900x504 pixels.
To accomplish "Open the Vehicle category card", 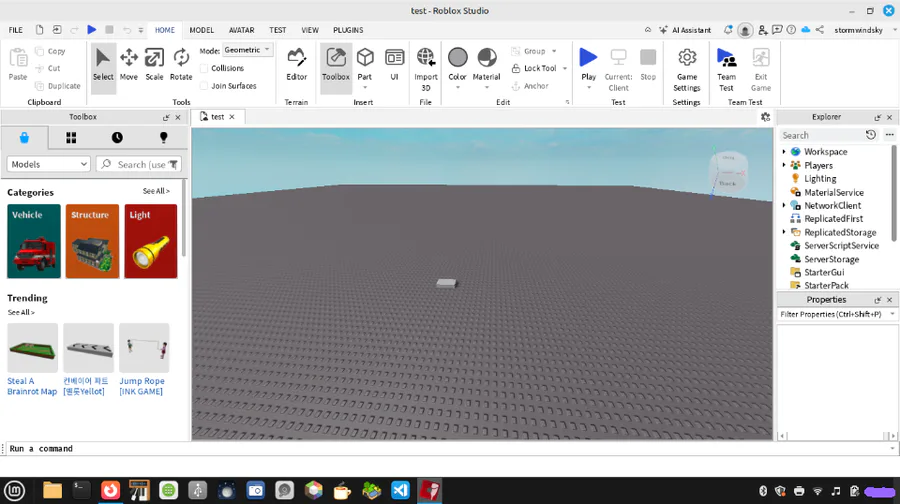I will tap(34, 241).
